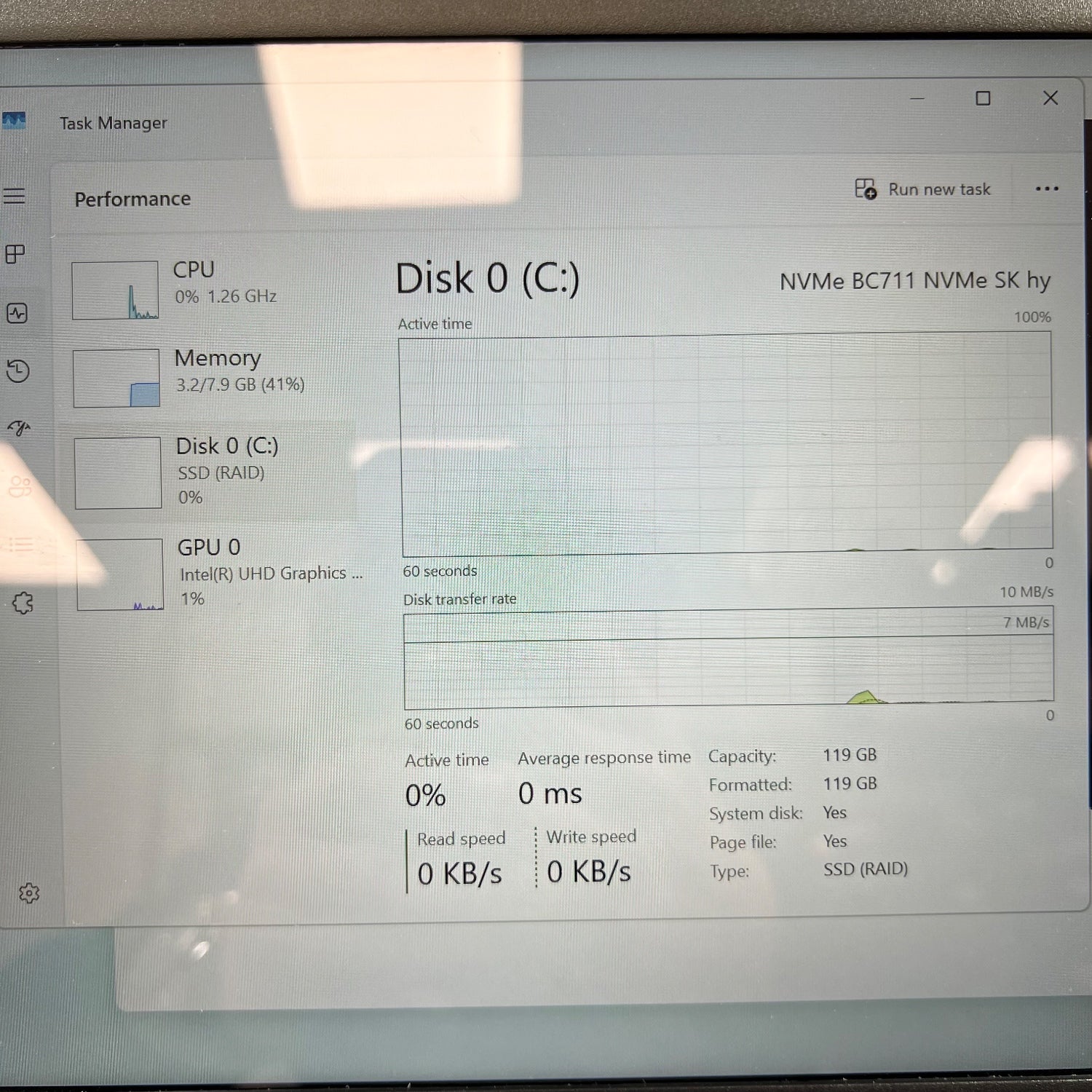Image resolution: width=1092 pixels, height=1092 pixels.
Task: Expand the three-dot more options menu
Action: coord(1046,189)
